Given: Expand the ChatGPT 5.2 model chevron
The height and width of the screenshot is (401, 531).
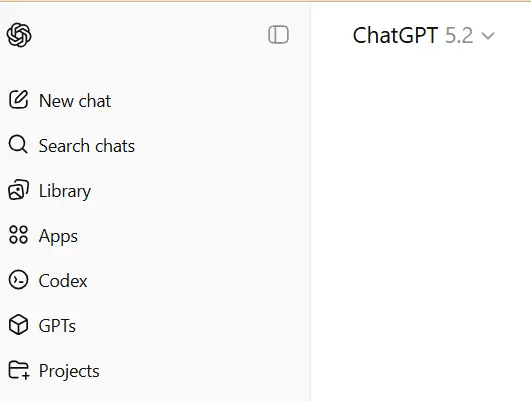Looking at the screenshot, I should [488, 36].
